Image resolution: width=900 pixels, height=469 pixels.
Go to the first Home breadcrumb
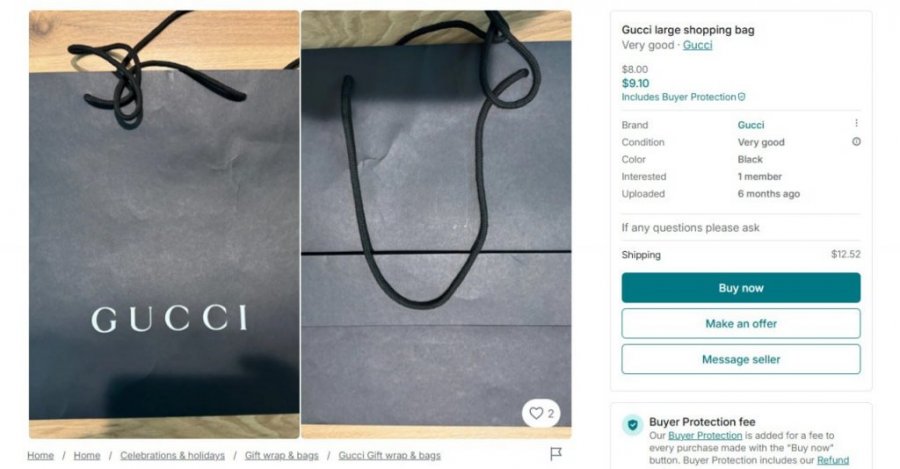click(x=40, y=455)
